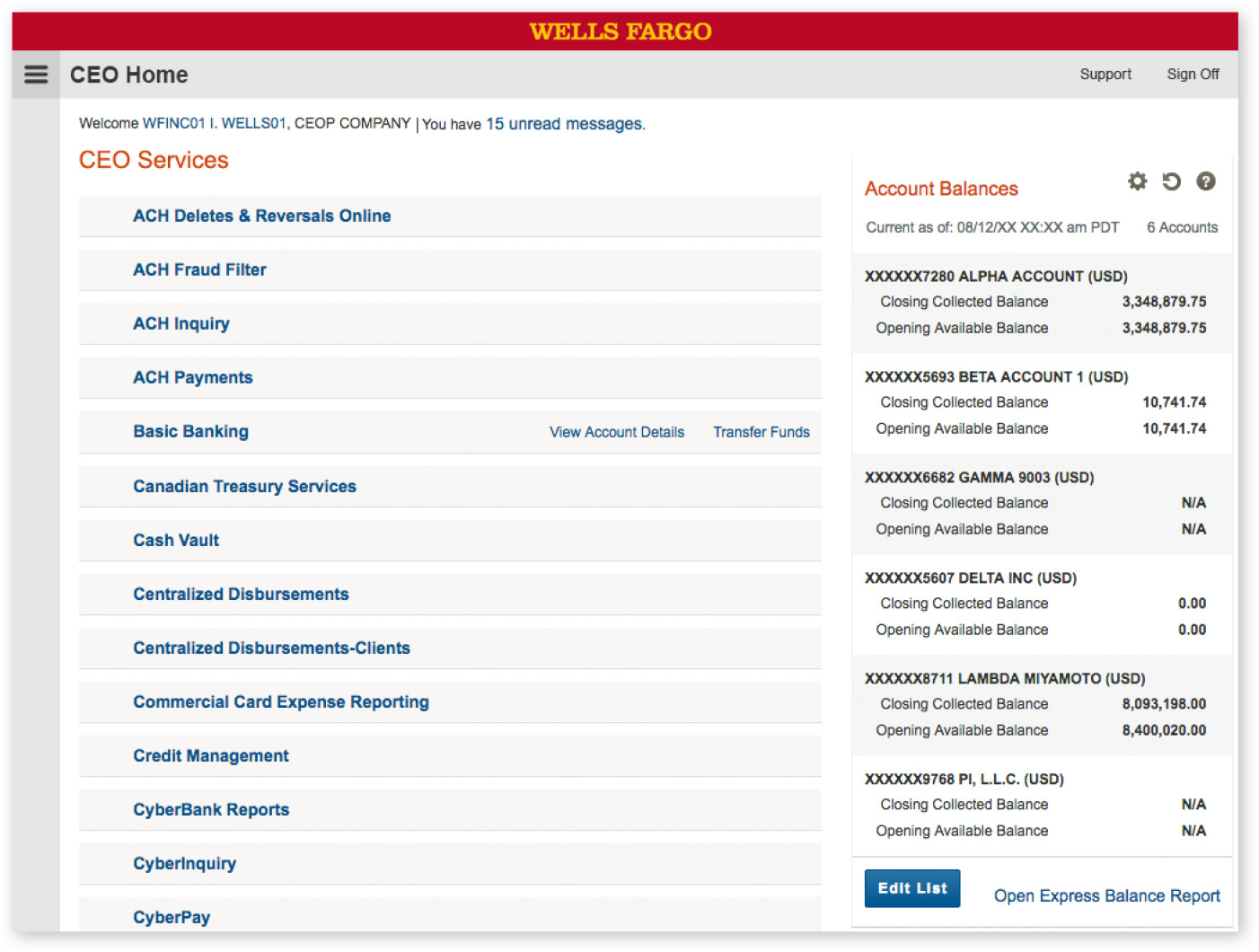The height and width of the screenshot is (952, 1259).
Task: Go to Cash Vault service
Action: pyautogui.click(x=176, y=540)
